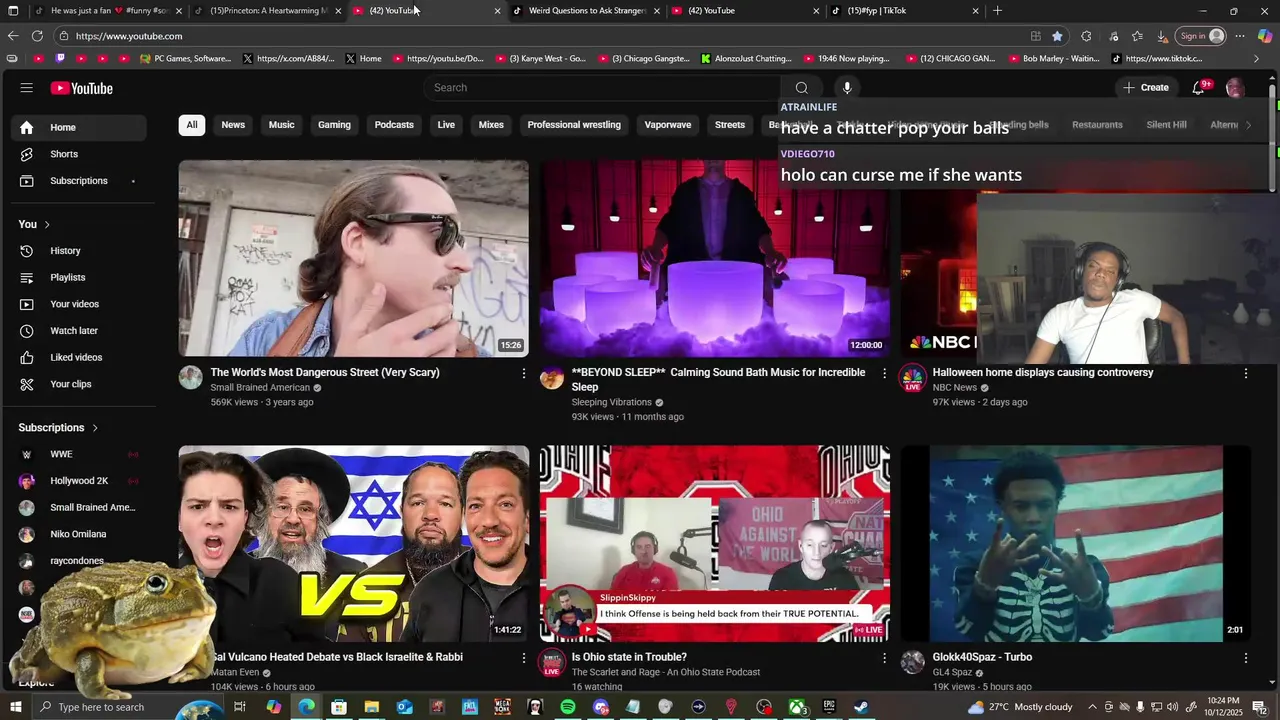Open more actions for BEYOND SLEEP video
This screenshot has width=1280, height=720.
(884, 373)
